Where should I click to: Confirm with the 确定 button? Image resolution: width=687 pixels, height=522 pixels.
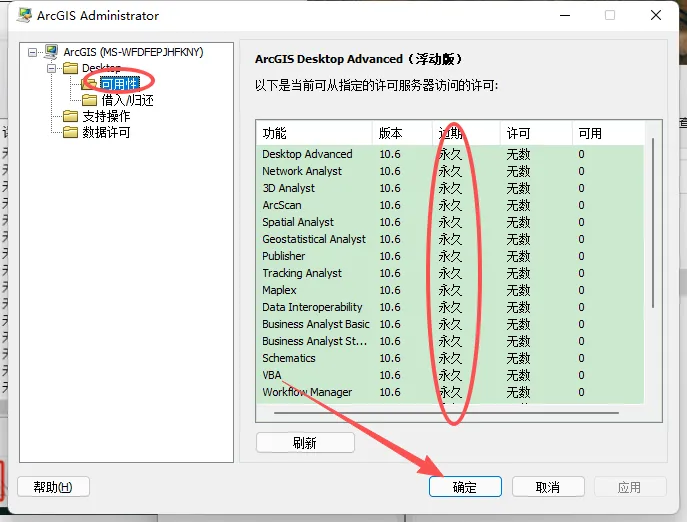465,487
